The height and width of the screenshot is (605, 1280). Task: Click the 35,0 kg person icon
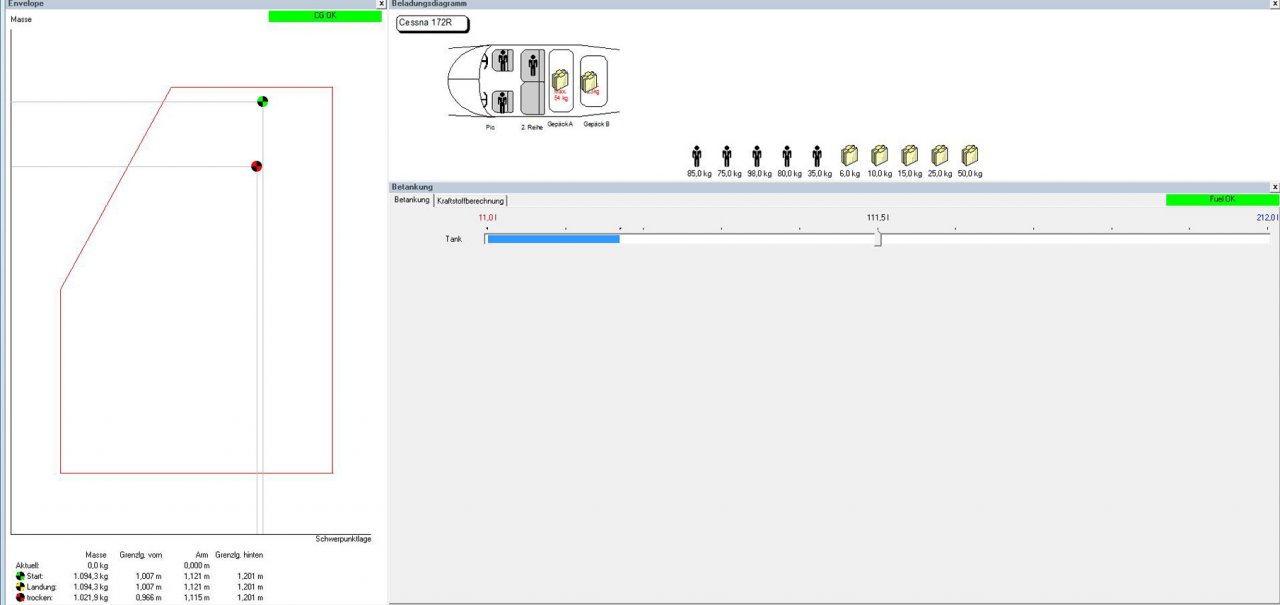(x=817, y=156)
